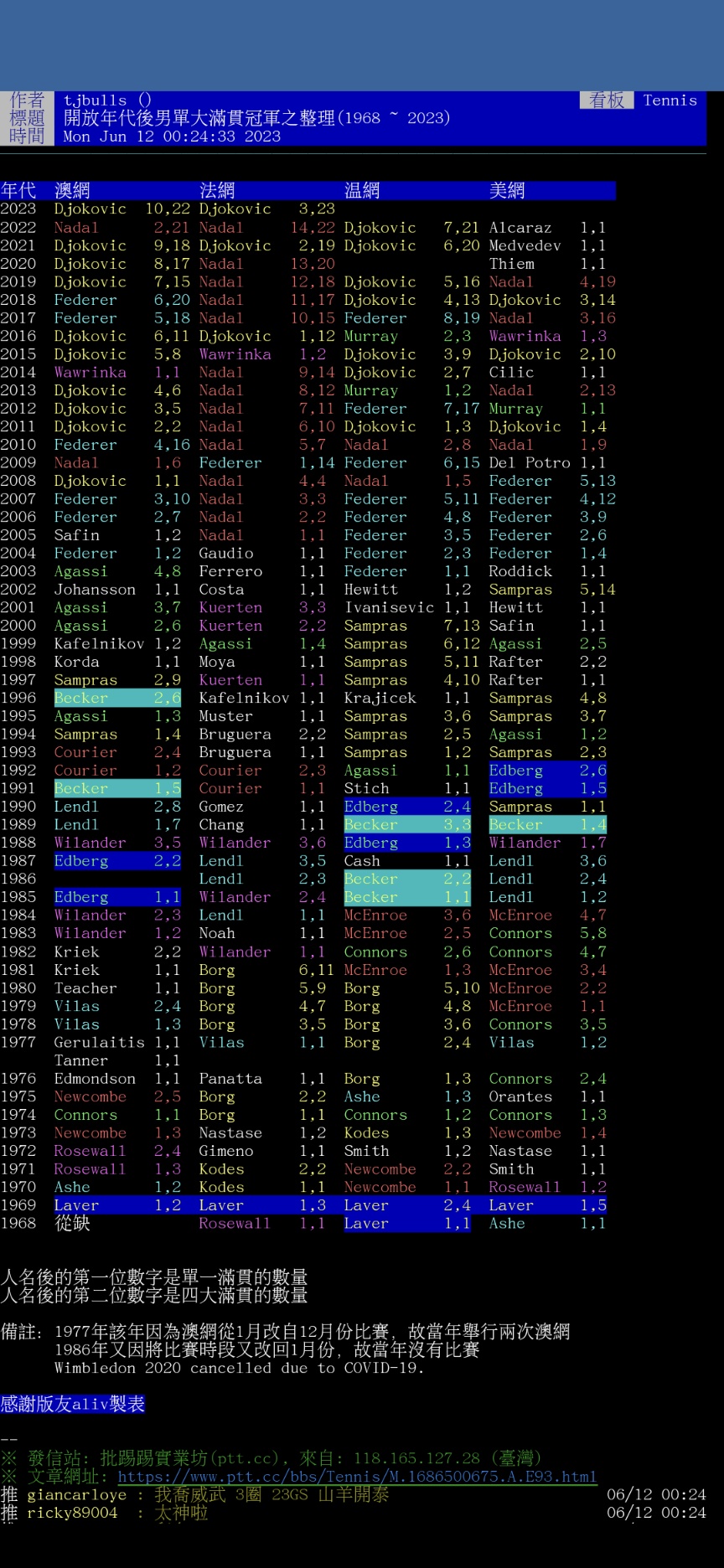Select Gomez in the 1990 row
The image size is (724, 1568).
[x=221, y=807]
